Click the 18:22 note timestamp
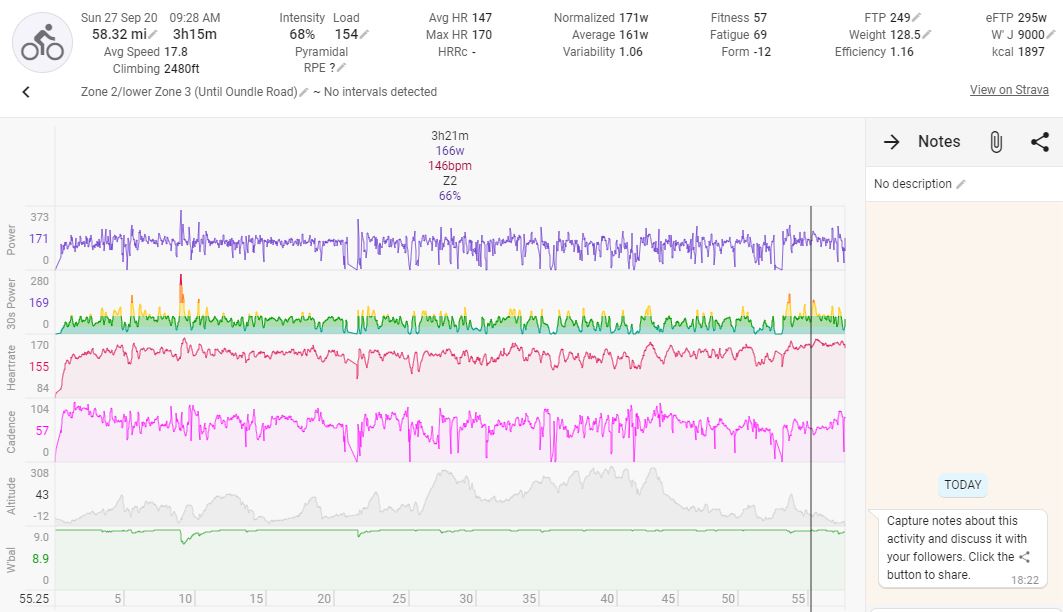Viewport: 1063px width, 612px height. point(1024,580)
